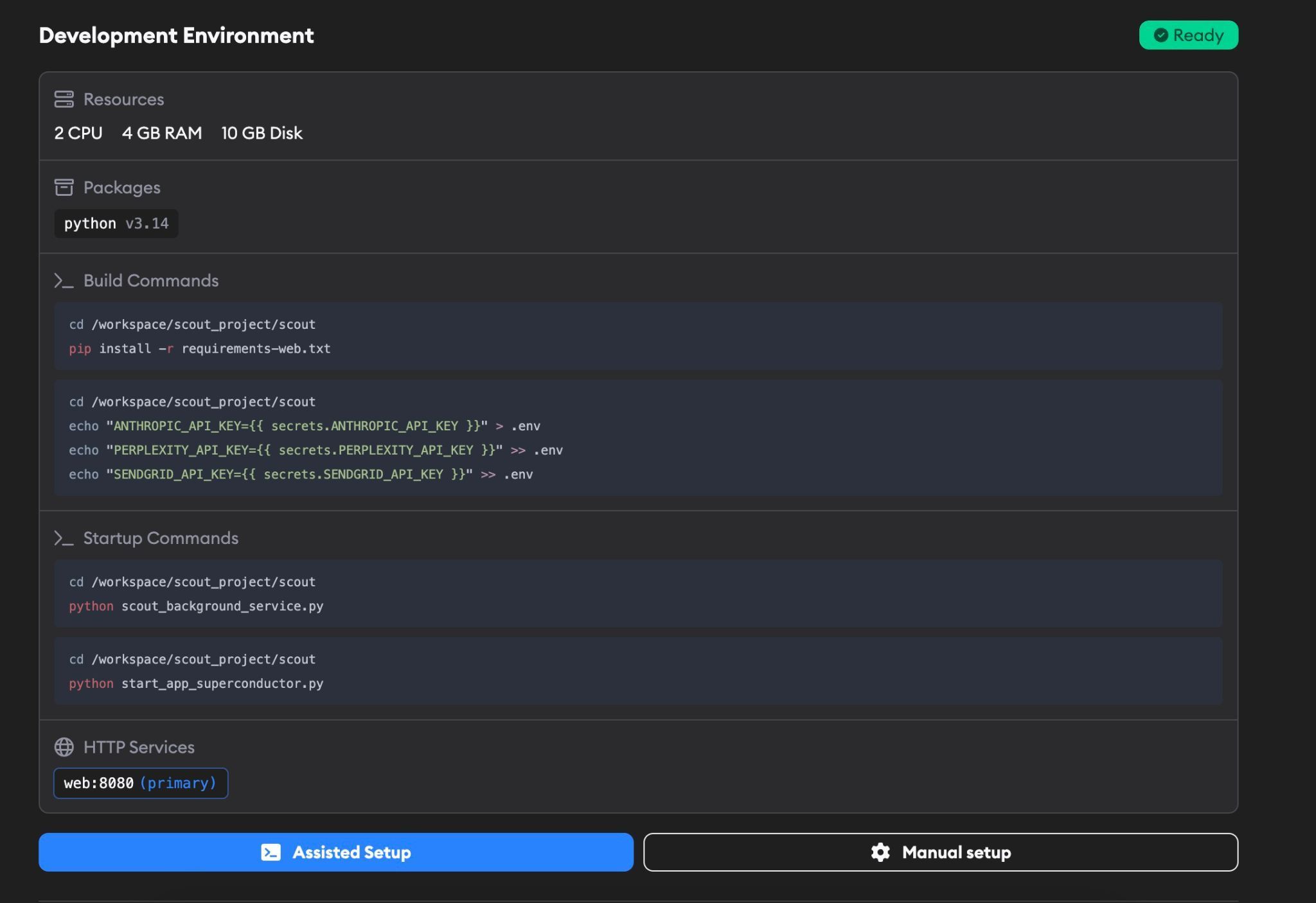Screen dimensions: 1316x903
Task: Click the ANTHROPIC_API_KEY echo command line
Action: [x=305, y=426]
